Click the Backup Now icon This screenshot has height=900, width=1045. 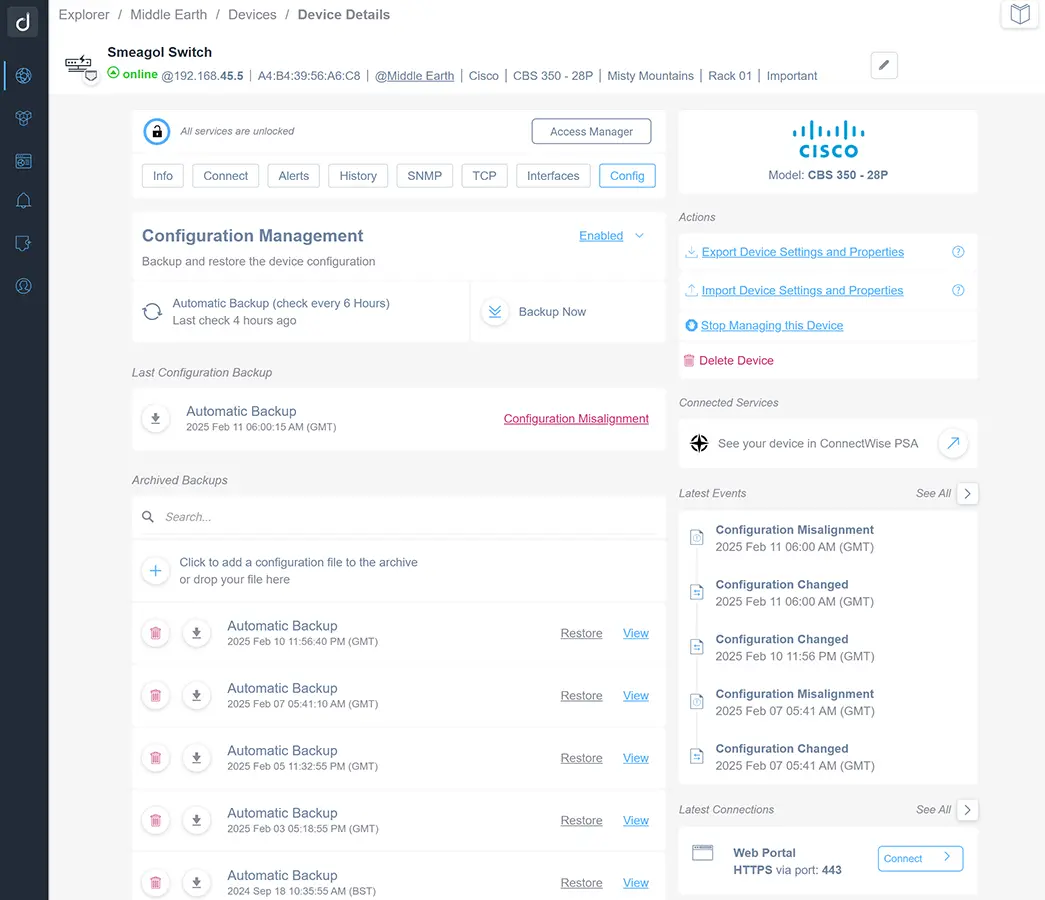(494, 312)
